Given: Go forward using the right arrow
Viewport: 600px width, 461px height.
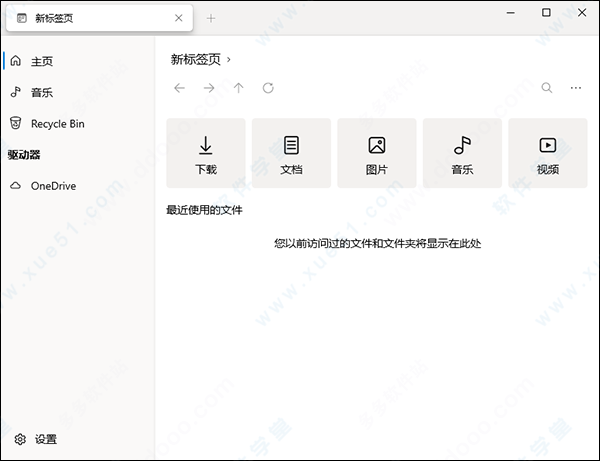Looking at the screenshot, I should click(209, 88).
